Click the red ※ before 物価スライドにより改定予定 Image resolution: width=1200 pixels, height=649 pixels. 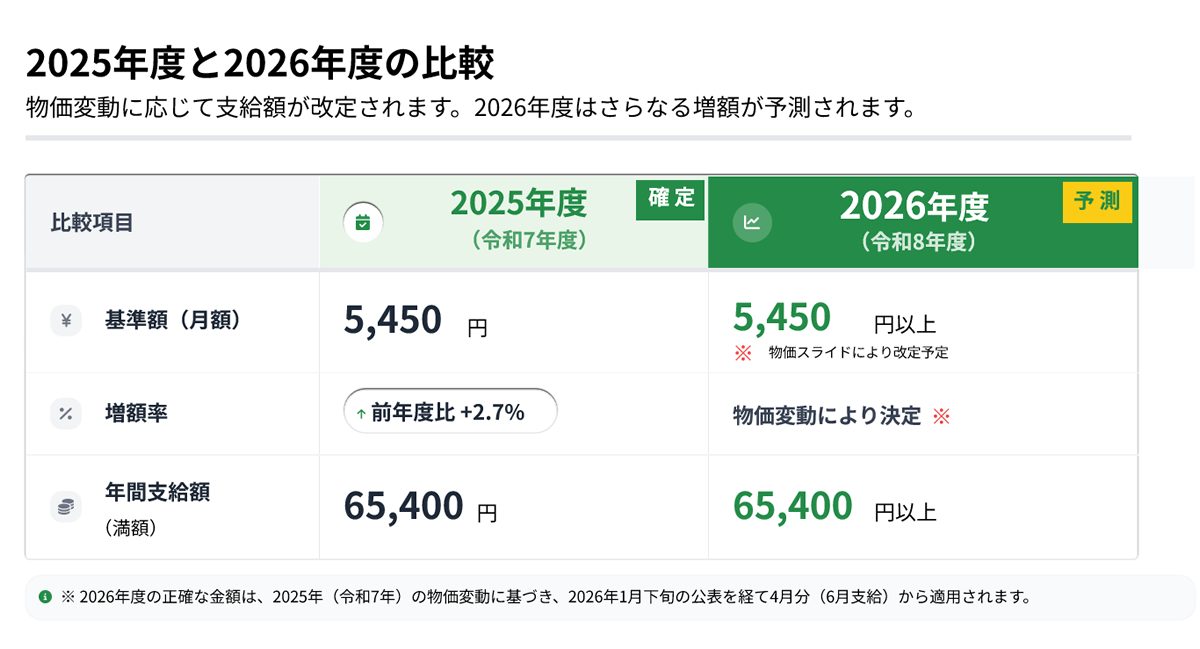[x=742, y=352]
